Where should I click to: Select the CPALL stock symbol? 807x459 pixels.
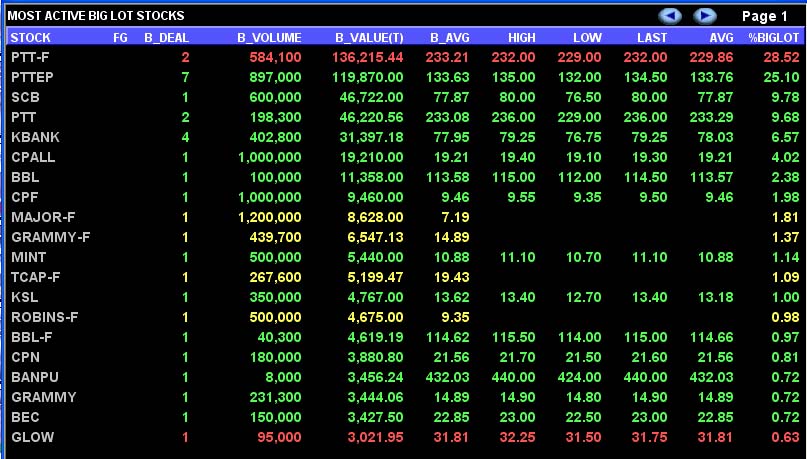pos(33,157)
